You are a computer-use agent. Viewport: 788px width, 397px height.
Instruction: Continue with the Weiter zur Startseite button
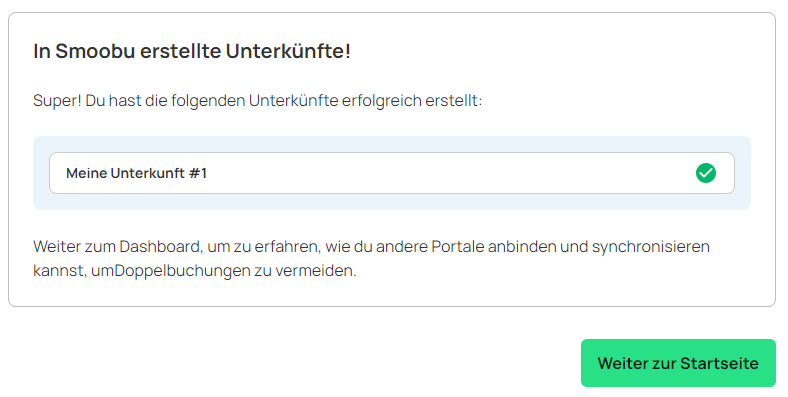tap(678, 363)
